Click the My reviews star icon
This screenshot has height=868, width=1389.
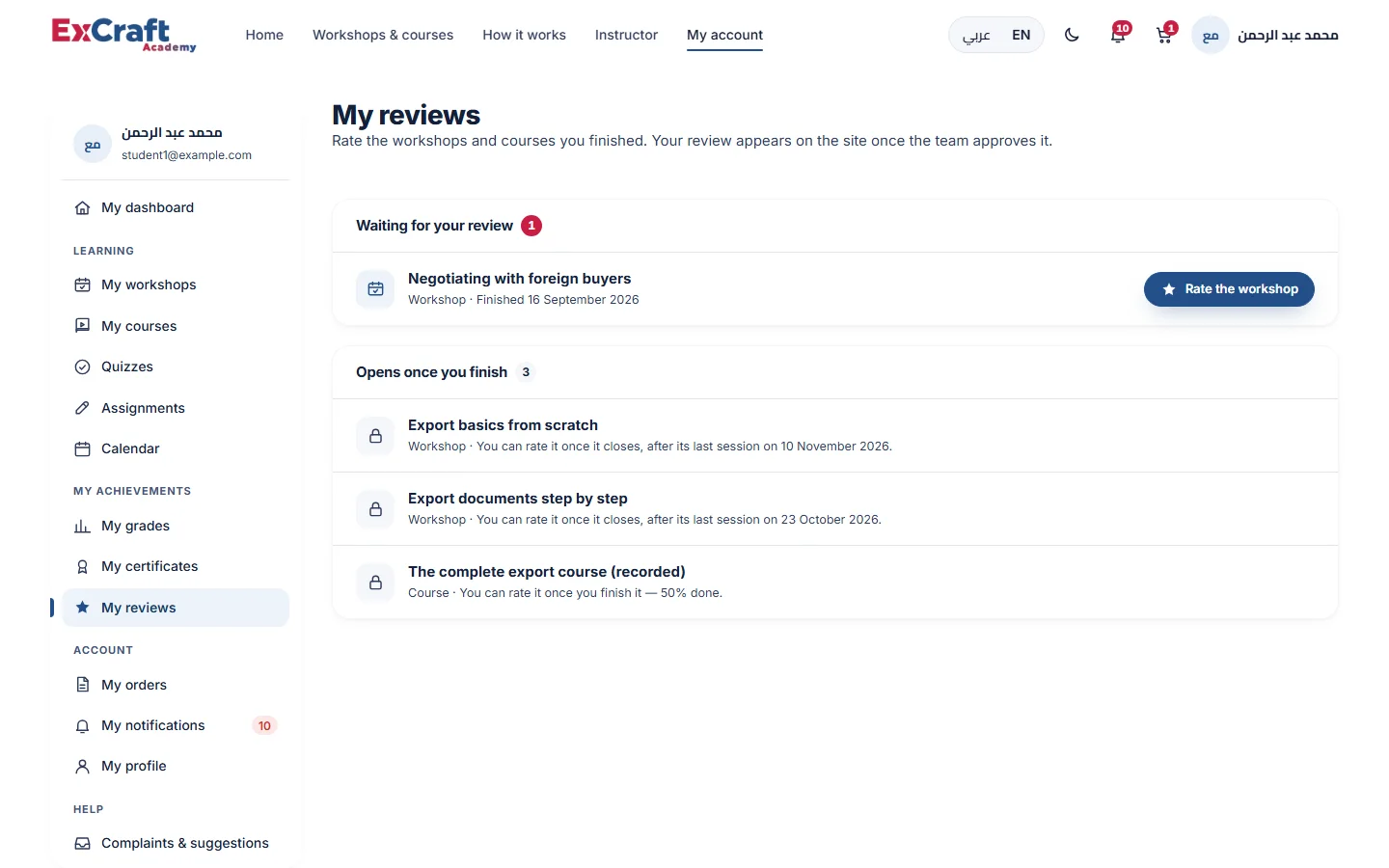pos(83,608)
